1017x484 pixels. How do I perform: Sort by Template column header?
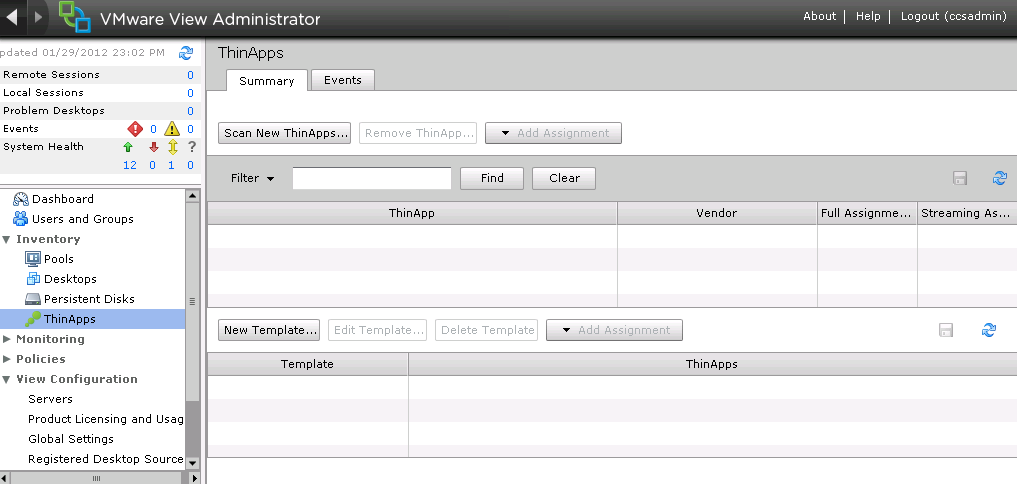click(x=307, y=364)
